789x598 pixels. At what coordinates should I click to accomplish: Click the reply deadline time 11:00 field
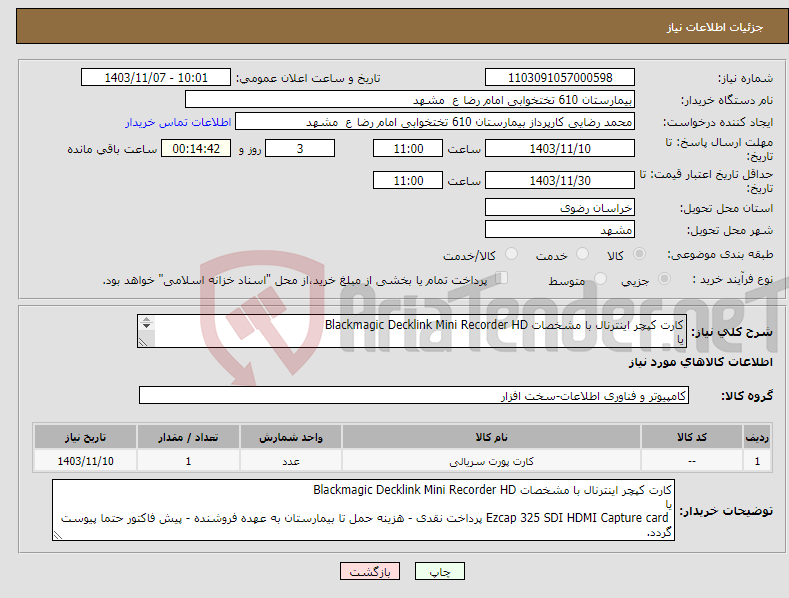[408, 148]
